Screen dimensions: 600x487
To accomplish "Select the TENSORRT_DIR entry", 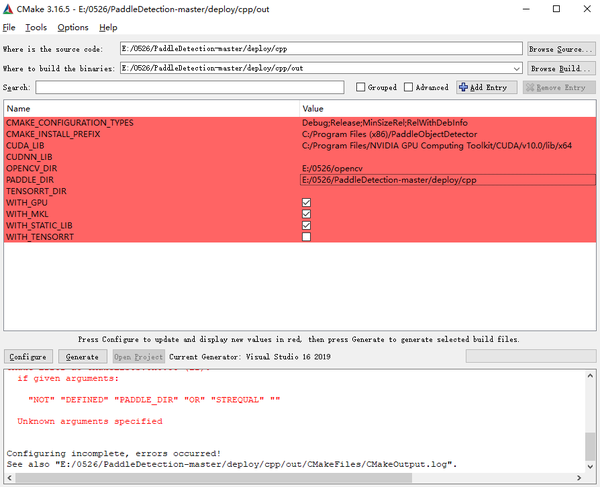I will tap(36, 191).
